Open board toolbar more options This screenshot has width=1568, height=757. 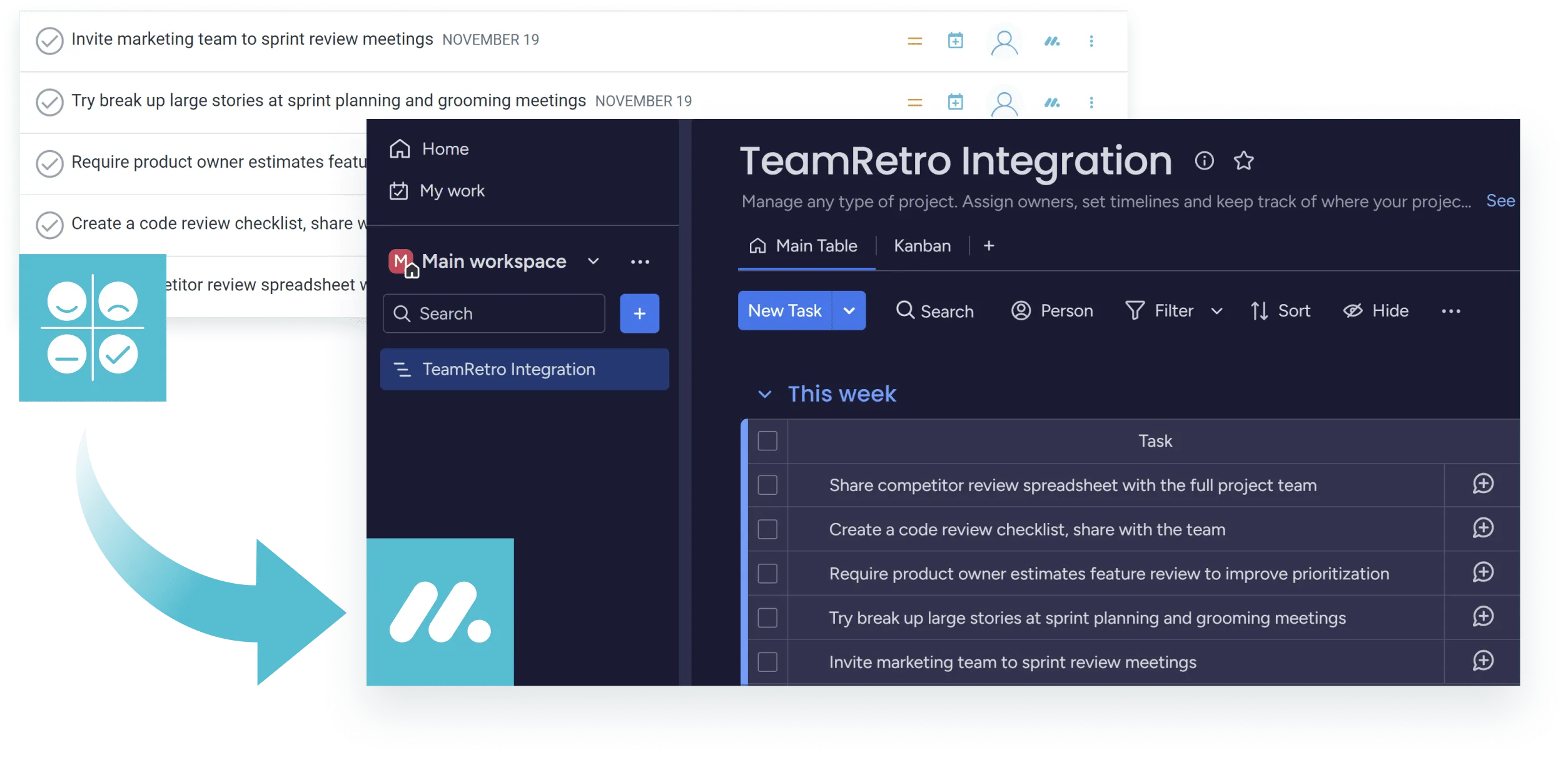click(x=1451, y=311)
